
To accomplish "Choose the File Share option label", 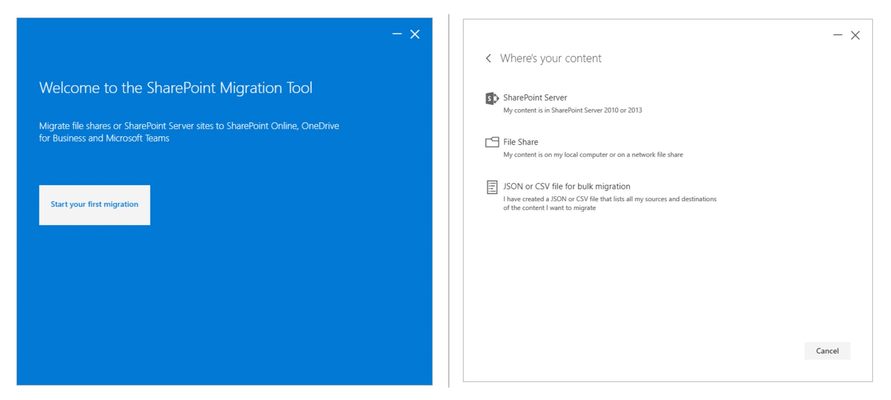I will (521, 142).
